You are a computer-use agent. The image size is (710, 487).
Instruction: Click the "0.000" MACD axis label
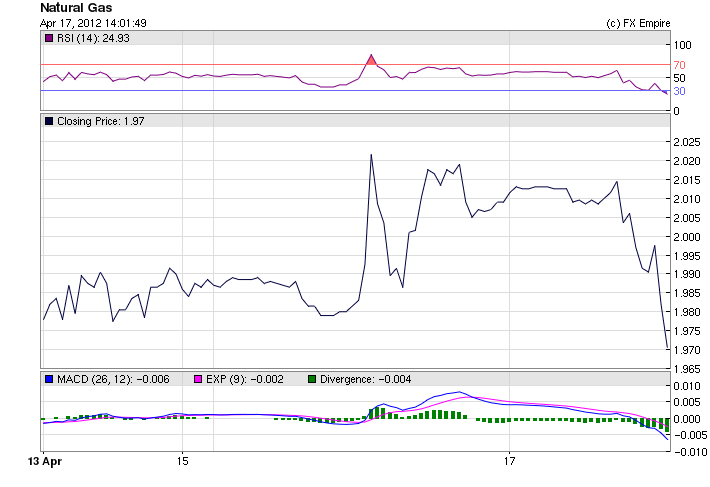coord(687,419)
